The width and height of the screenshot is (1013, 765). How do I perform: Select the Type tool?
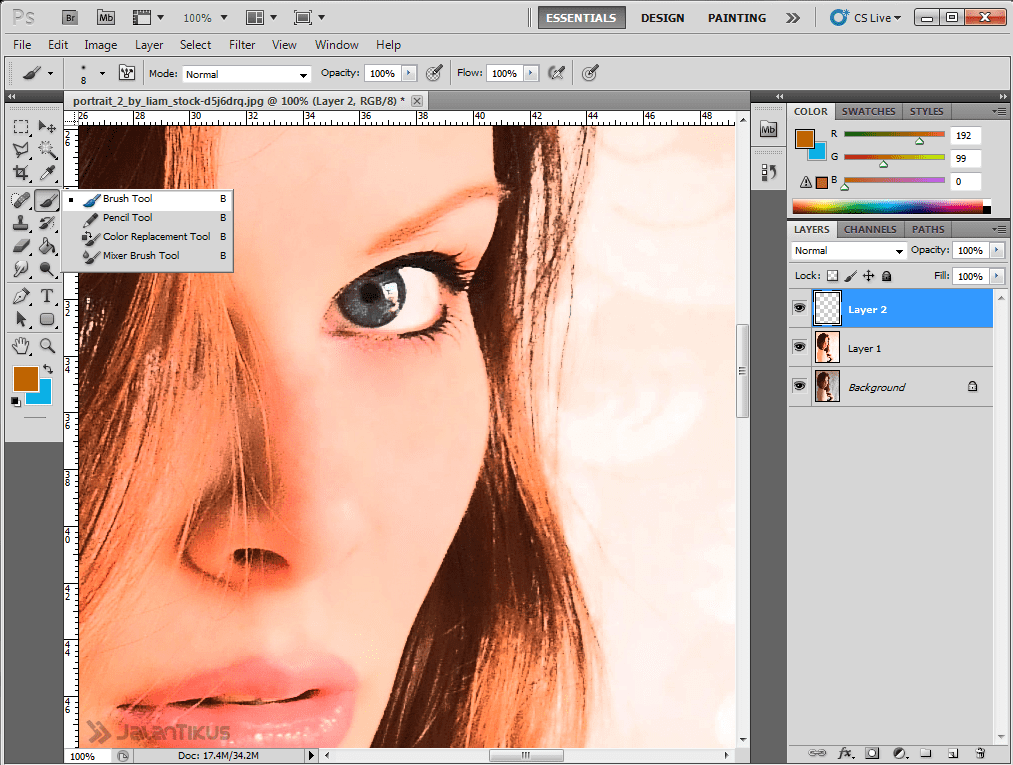(x=47, y=296)
